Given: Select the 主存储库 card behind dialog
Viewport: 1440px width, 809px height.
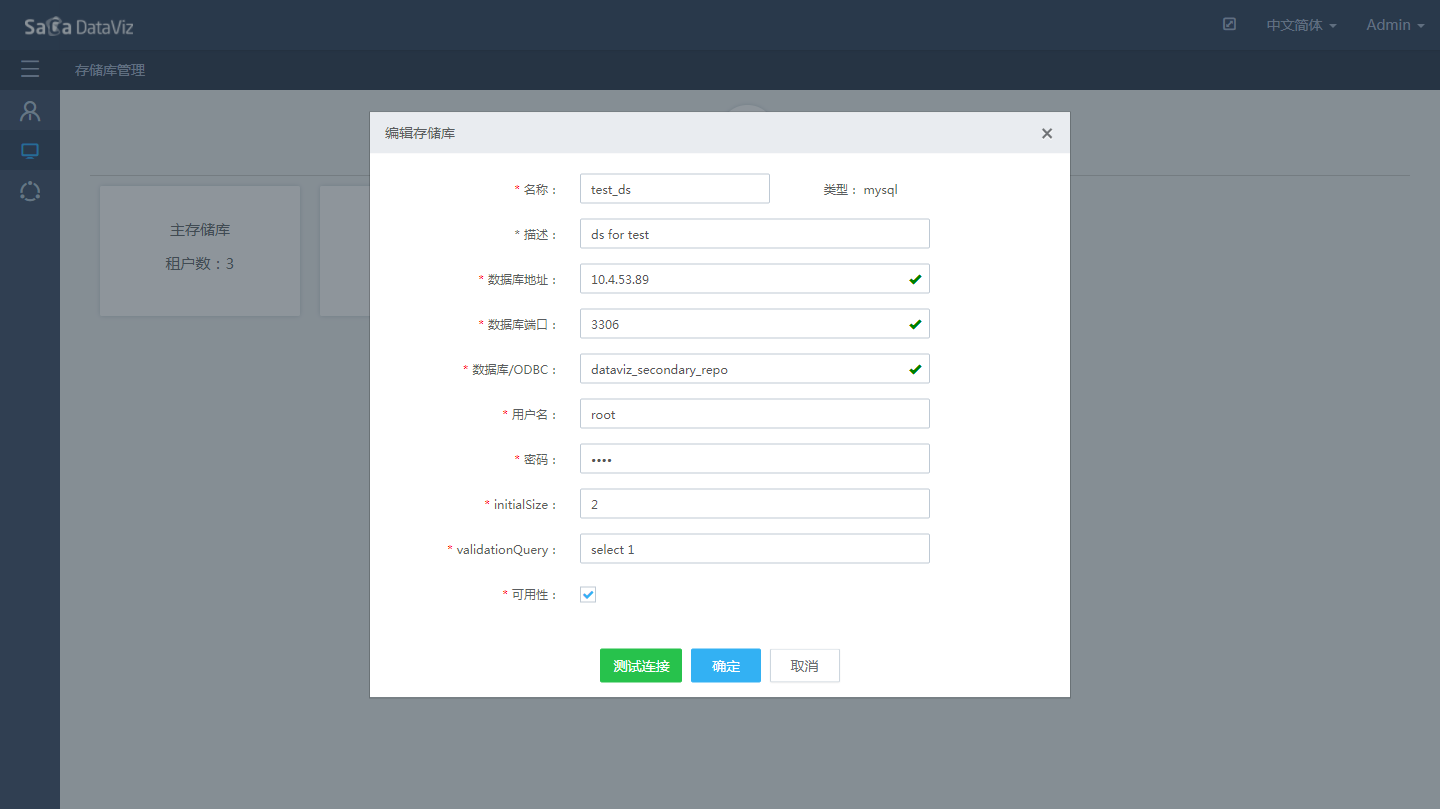Looking at the screenshot, I should pos(200,251).
